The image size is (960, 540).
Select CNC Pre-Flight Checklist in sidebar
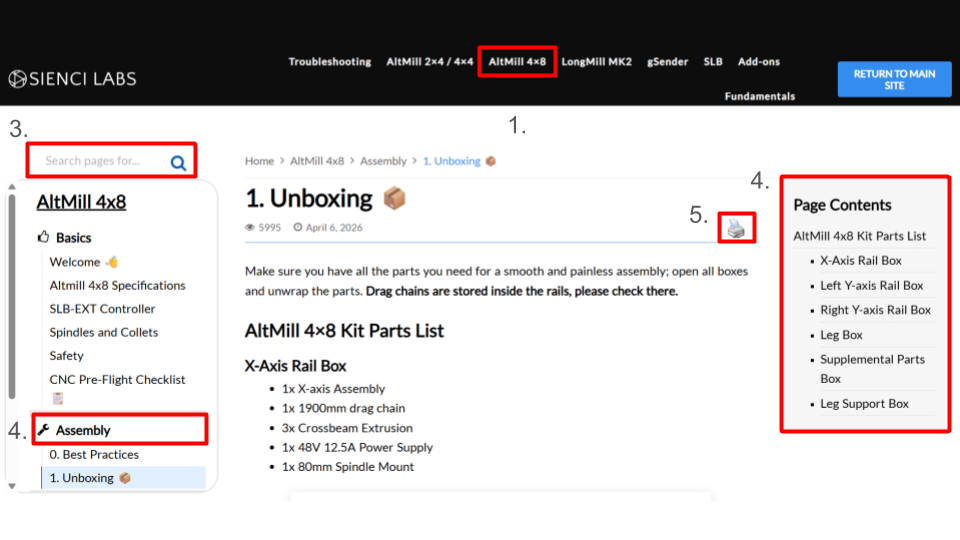[x=117, y=380]
